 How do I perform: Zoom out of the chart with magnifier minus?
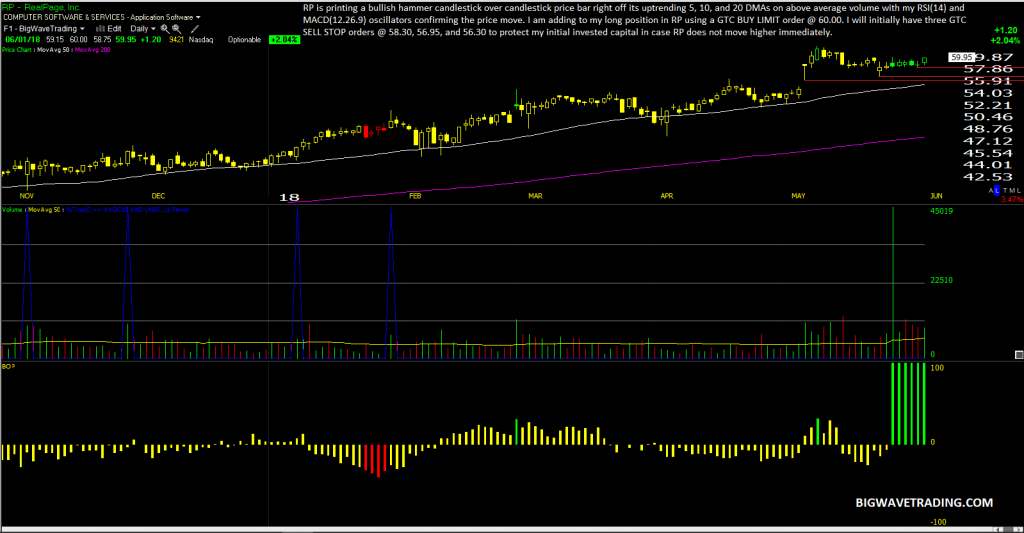click(x=177, y=29)
